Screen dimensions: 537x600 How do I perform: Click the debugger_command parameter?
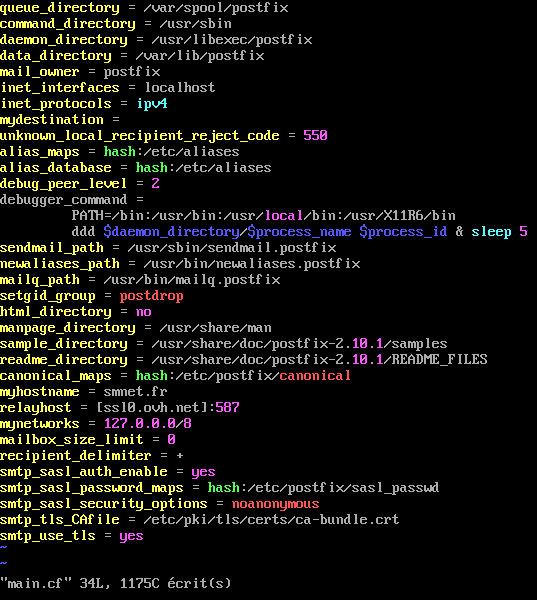pyautogui.click(x=64, y=200)
